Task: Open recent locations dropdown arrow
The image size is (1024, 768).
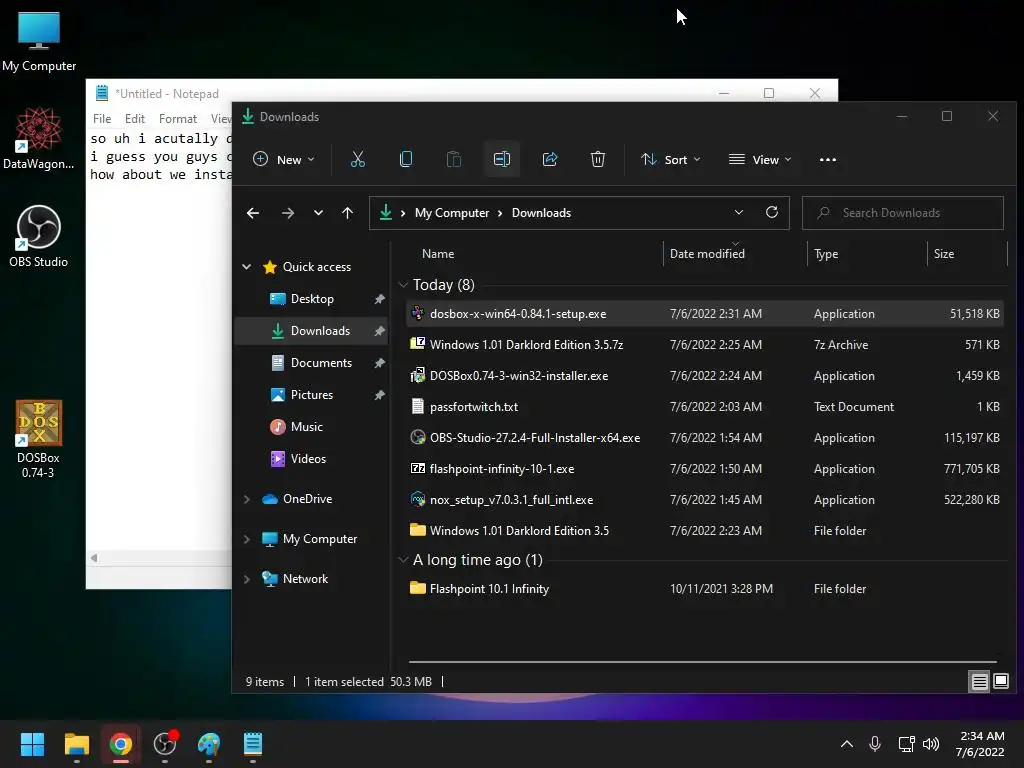Action: tap(318, 213)
